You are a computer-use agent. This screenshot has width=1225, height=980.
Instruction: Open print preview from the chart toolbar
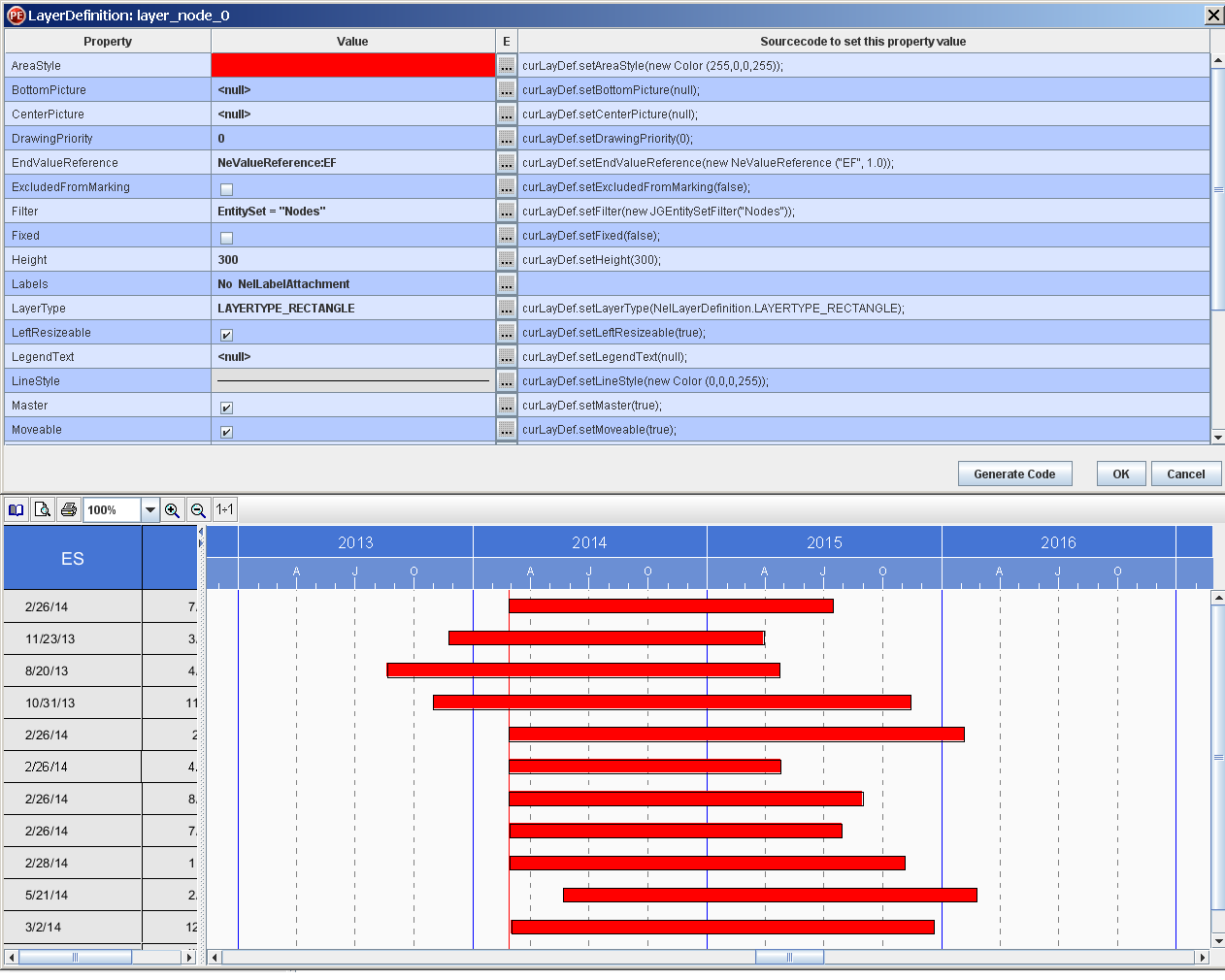[43, 509]
